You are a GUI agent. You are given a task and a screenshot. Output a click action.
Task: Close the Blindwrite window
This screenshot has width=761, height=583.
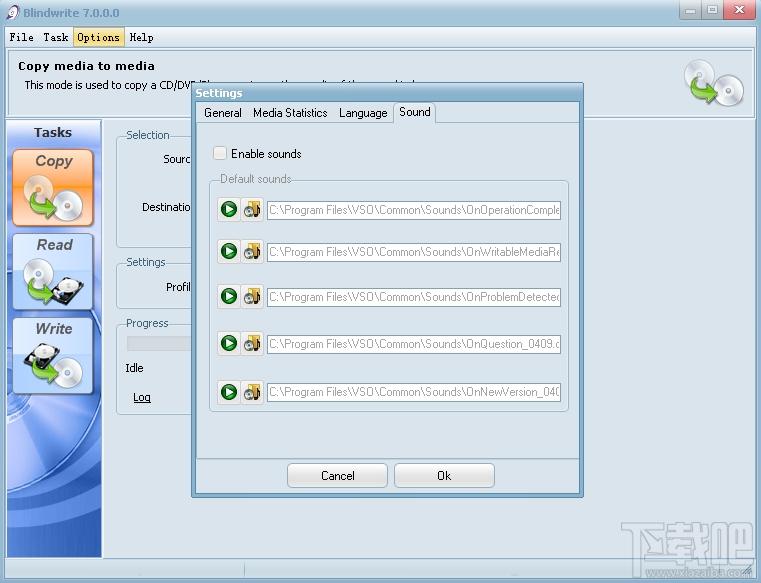(739, 10)
